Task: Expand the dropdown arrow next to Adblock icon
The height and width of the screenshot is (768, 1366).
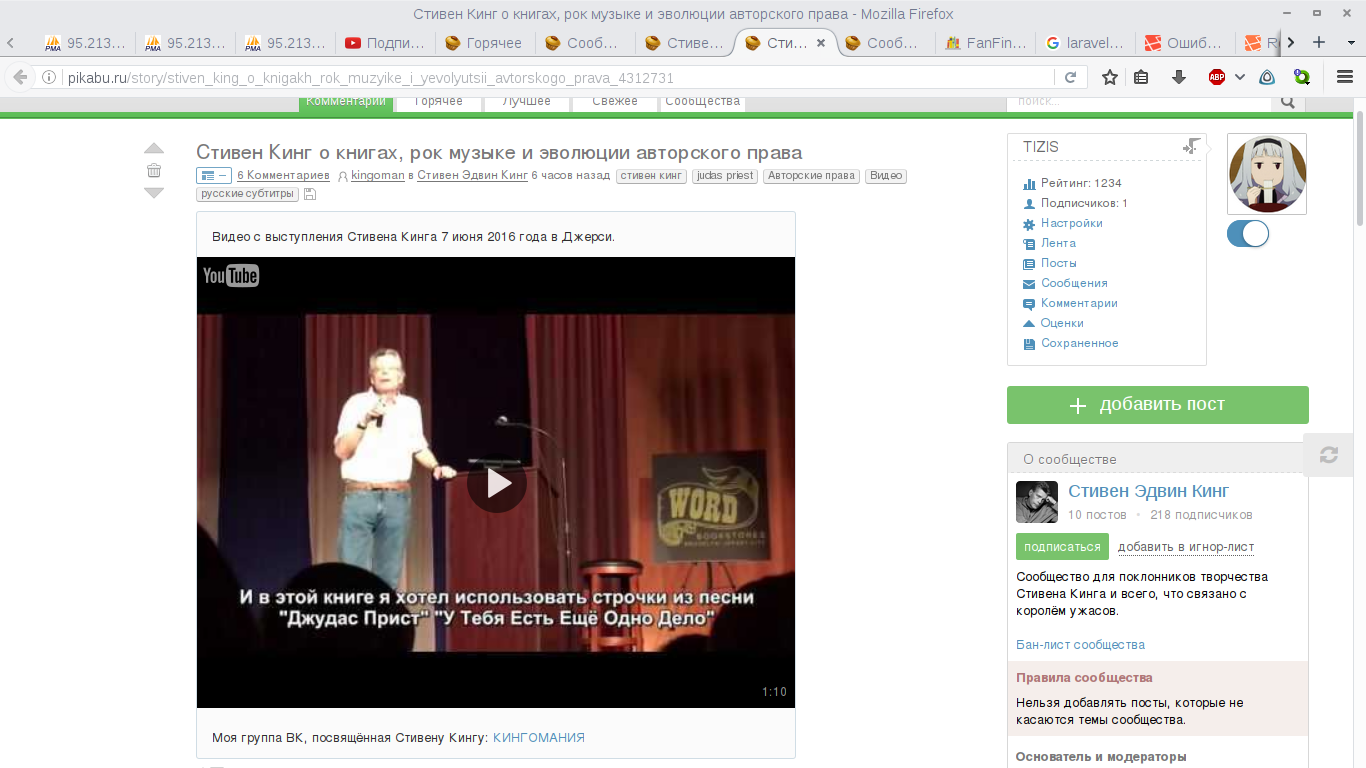Action: (1240, 77)
